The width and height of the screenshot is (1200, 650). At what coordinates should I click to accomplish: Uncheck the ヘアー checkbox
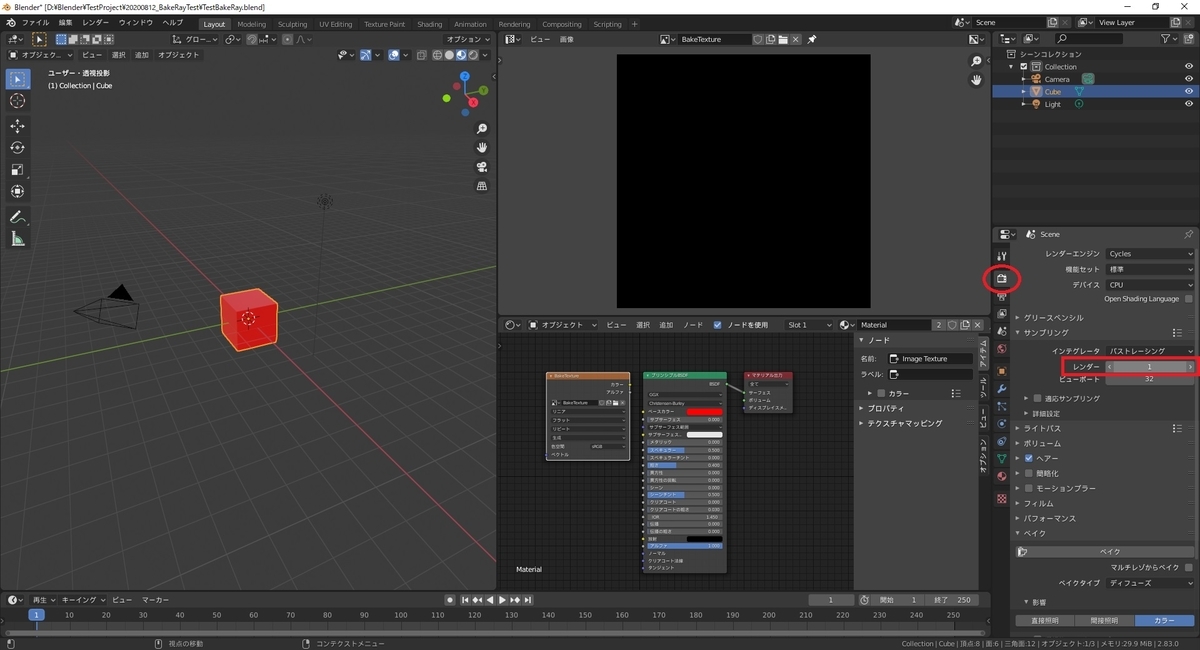click(1029, 458)
